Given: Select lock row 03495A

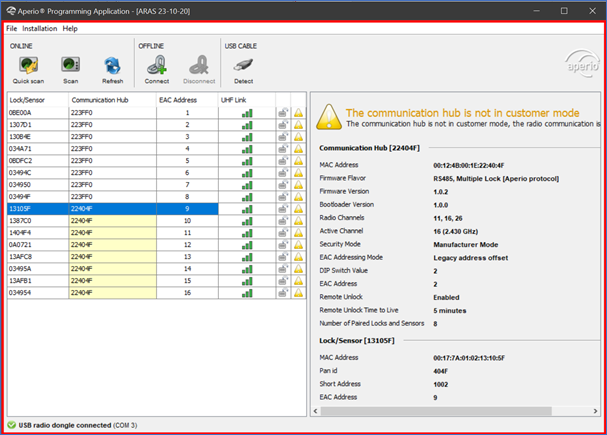Looking at the screenshot, I should 156,269.
